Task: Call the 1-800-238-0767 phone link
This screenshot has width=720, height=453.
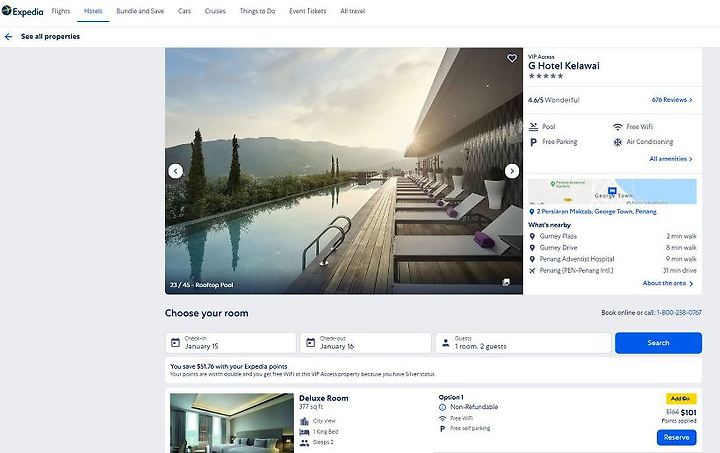Action: click(x=679, y=313)
